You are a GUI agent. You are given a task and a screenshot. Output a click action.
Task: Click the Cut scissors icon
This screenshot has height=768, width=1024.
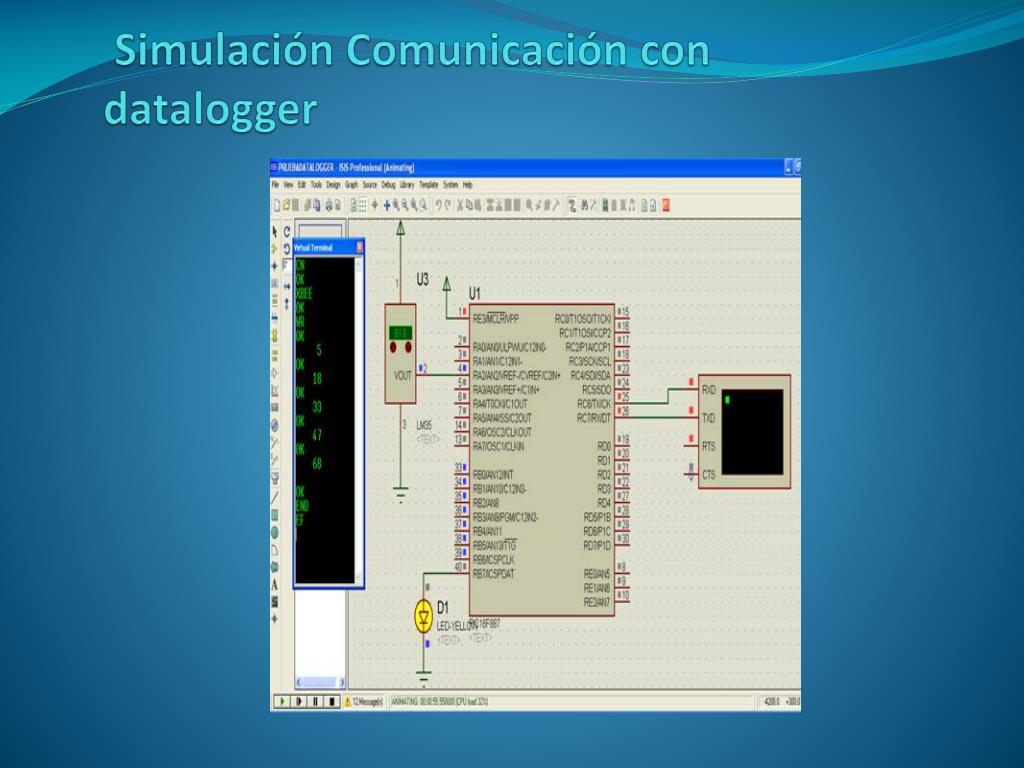(x=460, y=206)
